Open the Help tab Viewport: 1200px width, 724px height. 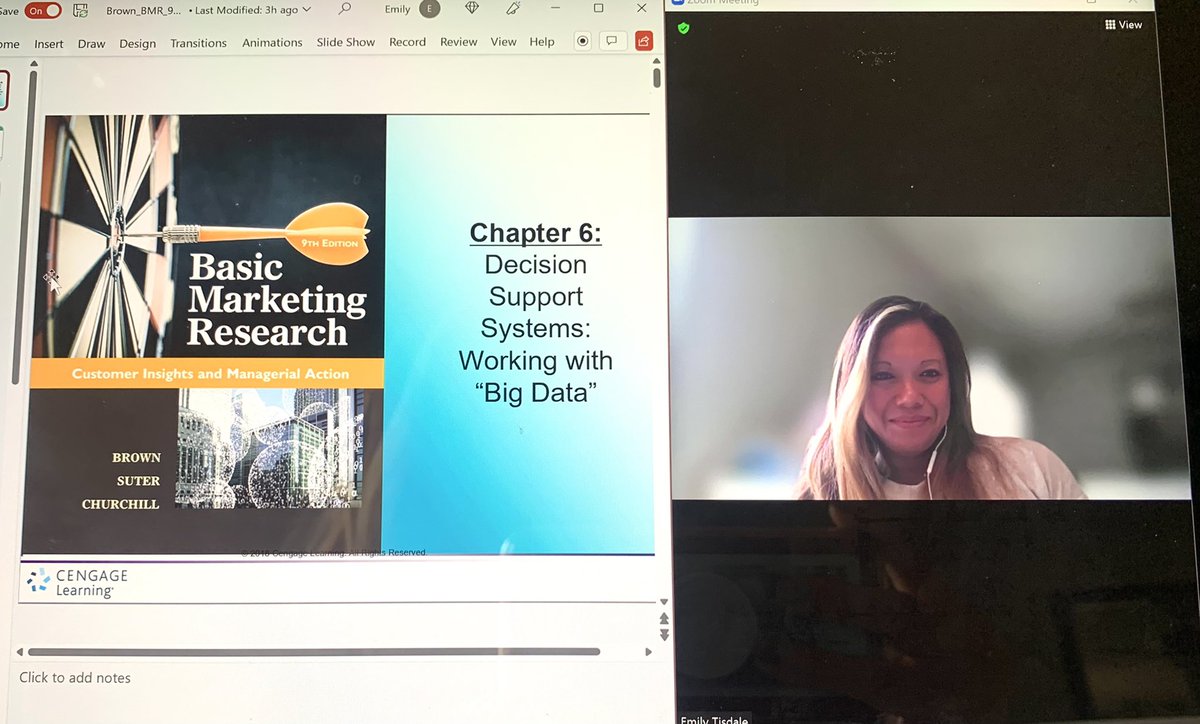[x=542, y=42]
